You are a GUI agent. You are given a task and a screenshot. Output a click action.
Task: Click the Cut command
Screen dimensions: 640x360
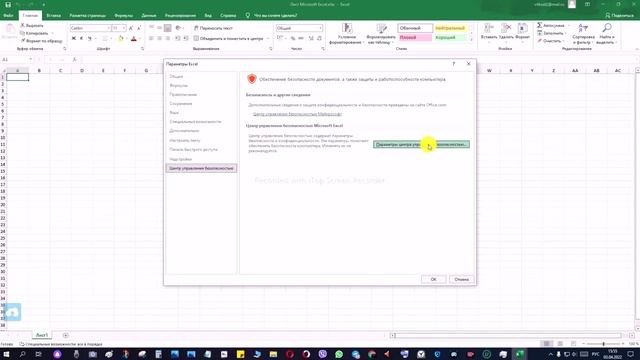[32, 25]
